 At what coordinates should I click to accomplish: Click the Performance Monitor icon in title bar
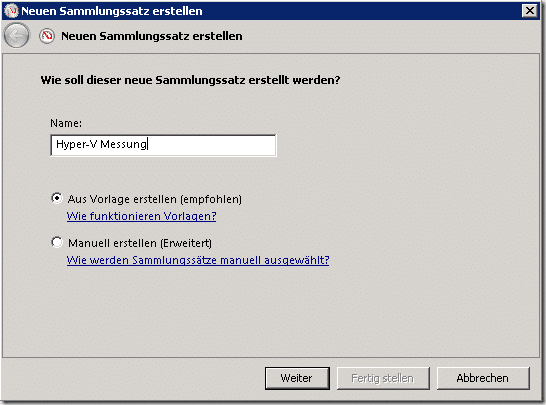click(11, 11)
